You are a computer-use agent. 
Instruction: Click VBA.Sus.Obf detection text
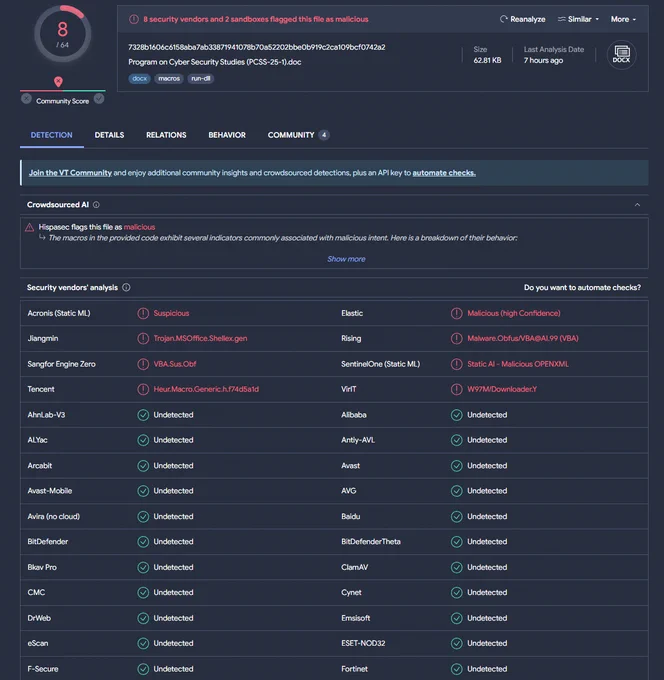(175, 364)
